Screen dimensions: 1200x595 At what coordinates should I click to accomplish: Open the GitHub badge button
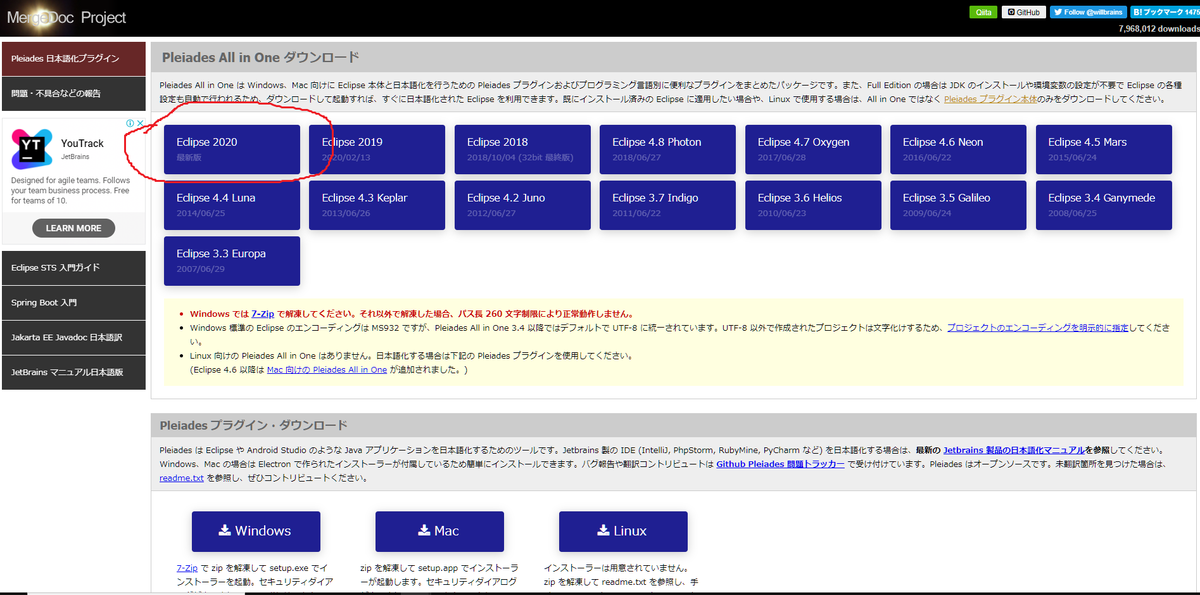point(1024,12)
